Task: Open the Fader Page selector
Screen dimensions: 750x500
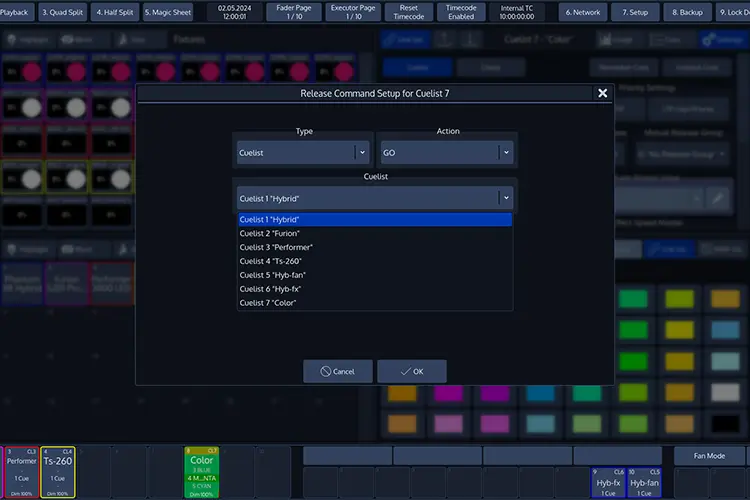Action: 294,12
